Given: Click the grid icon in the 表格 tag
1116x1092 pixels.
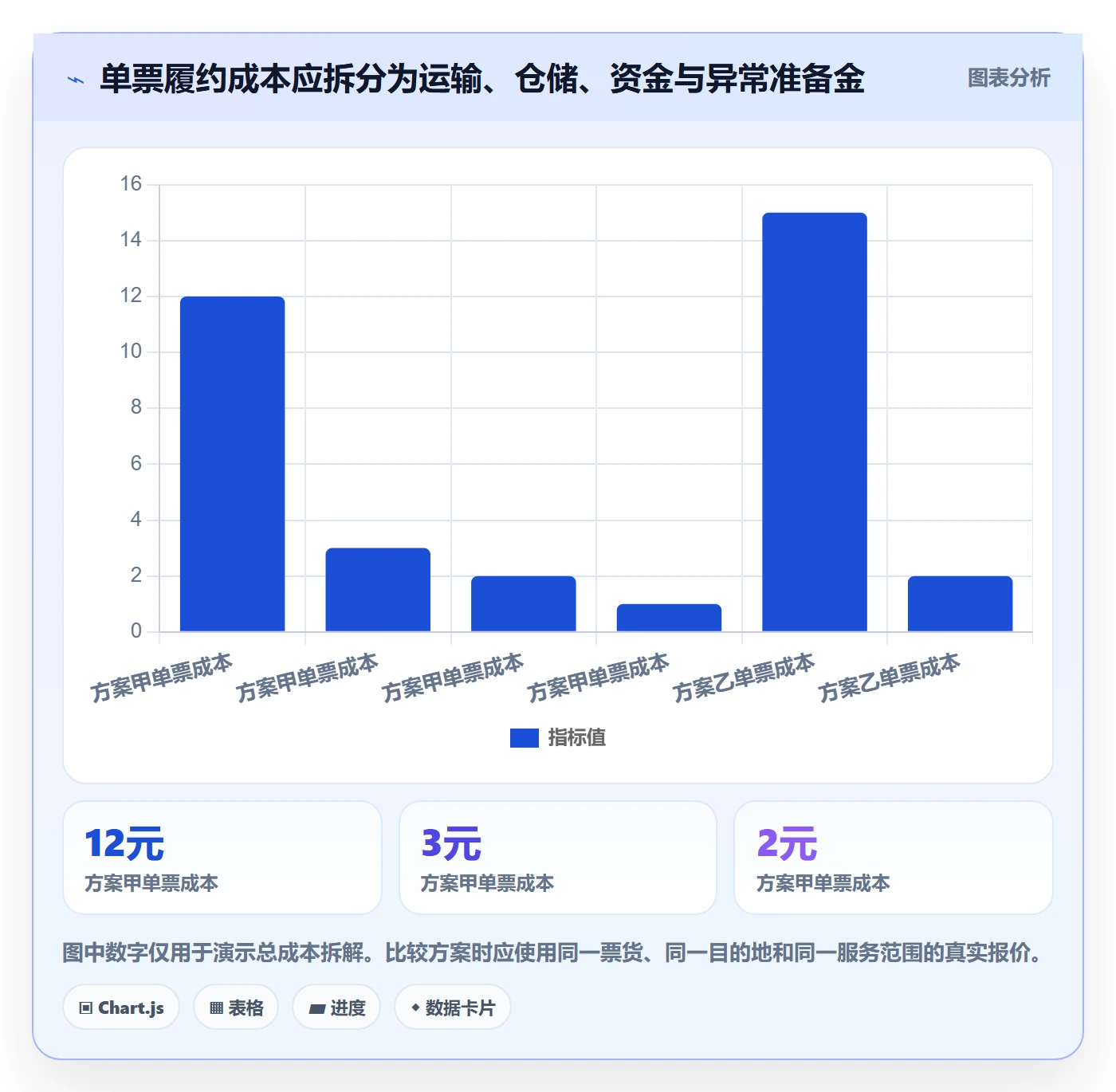Looking at the screenshot, I should [216, 1008].
